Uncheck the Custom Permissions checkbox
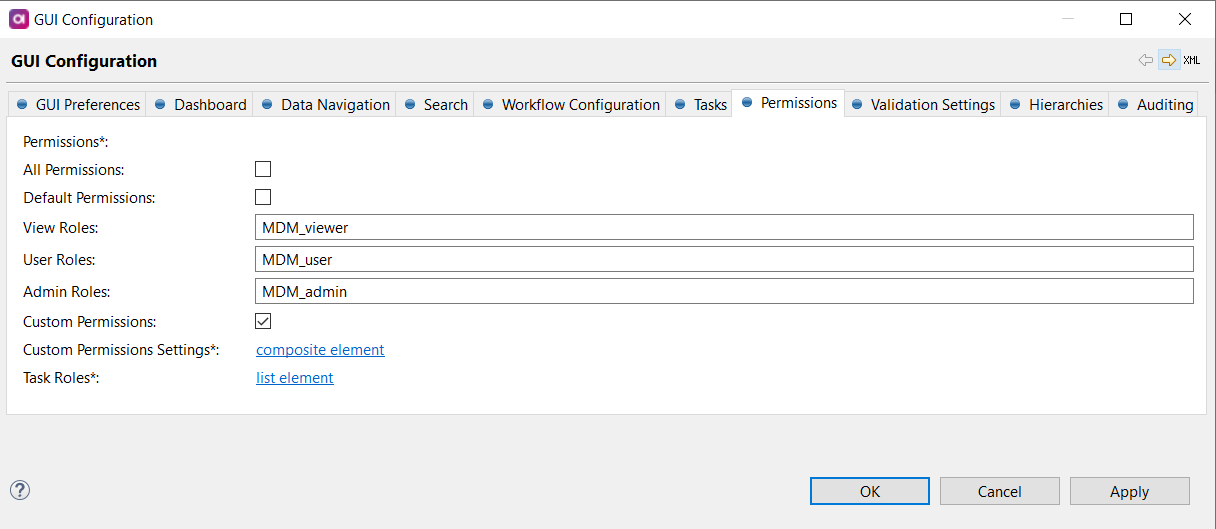 [263, 321]
